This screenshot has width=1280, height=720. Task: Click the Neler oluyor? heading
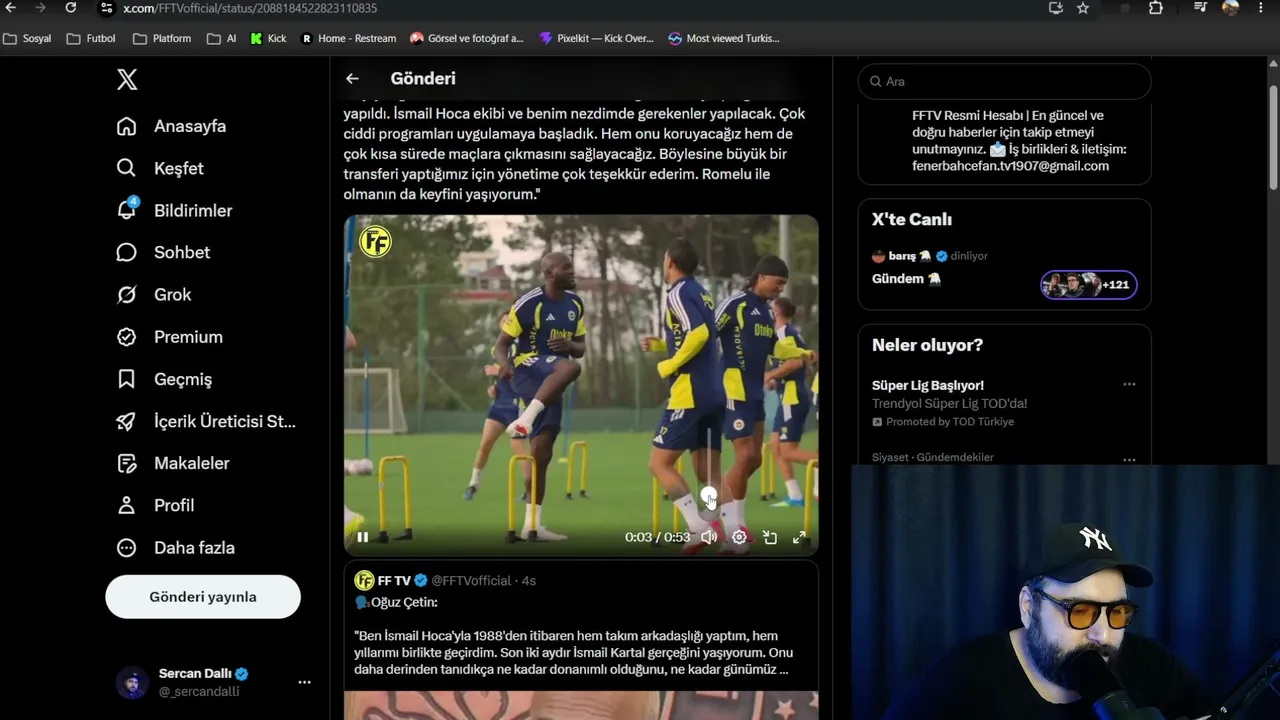click(x=927, y=345)
